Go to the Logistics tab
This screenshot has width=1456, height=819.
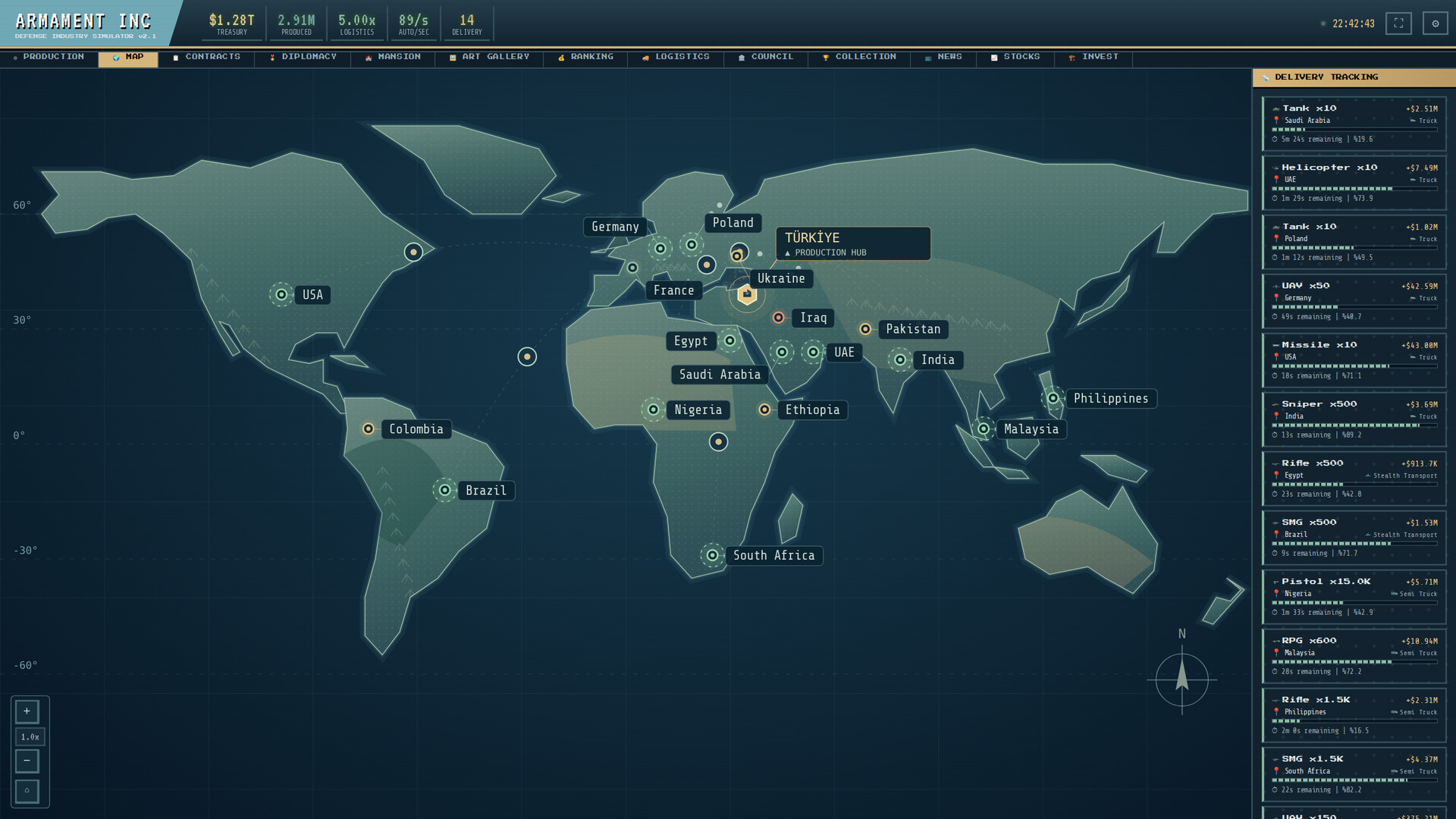[x=676, y=57]
